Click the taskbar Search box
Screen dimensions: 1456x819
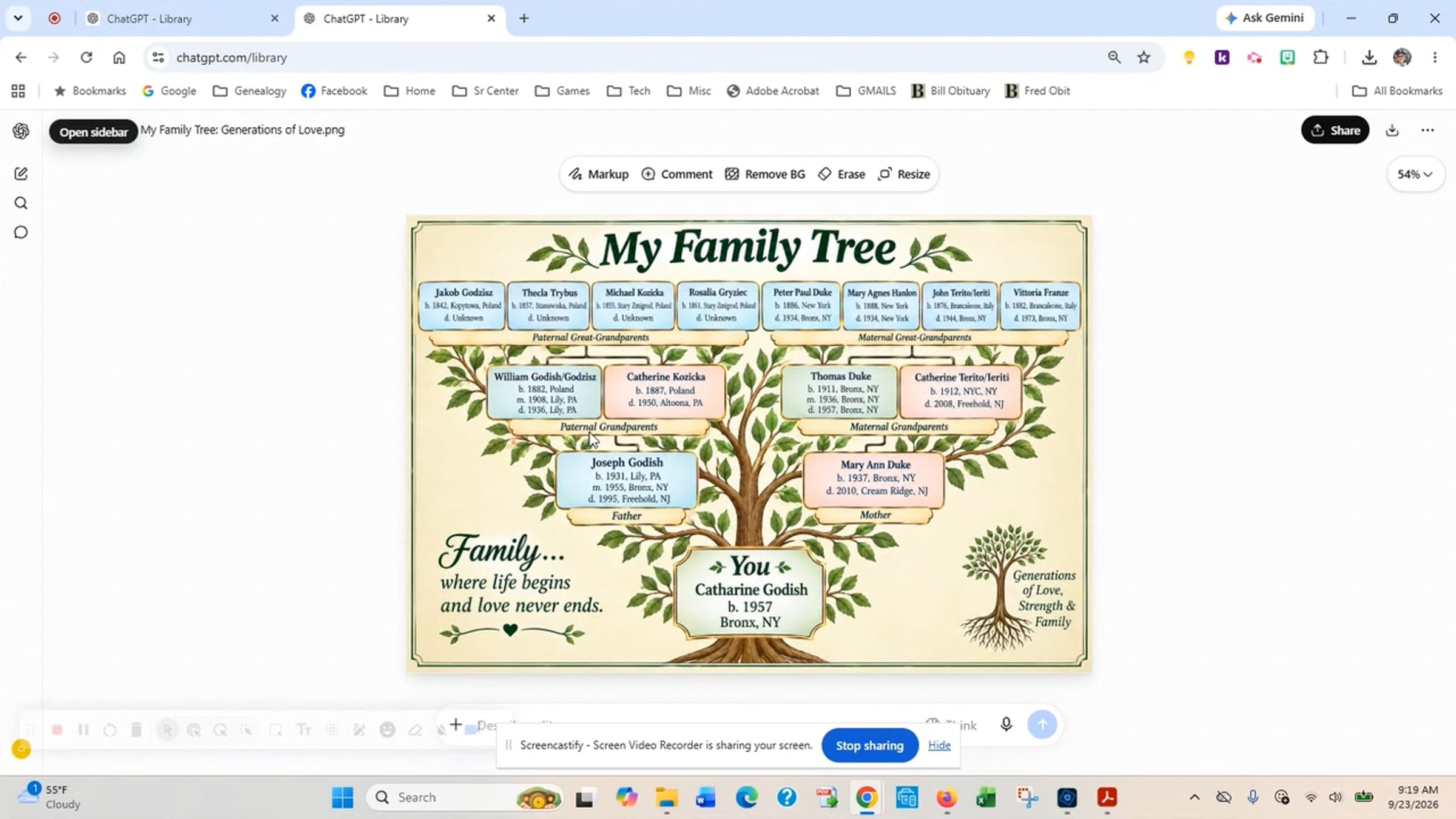point(464,797)
